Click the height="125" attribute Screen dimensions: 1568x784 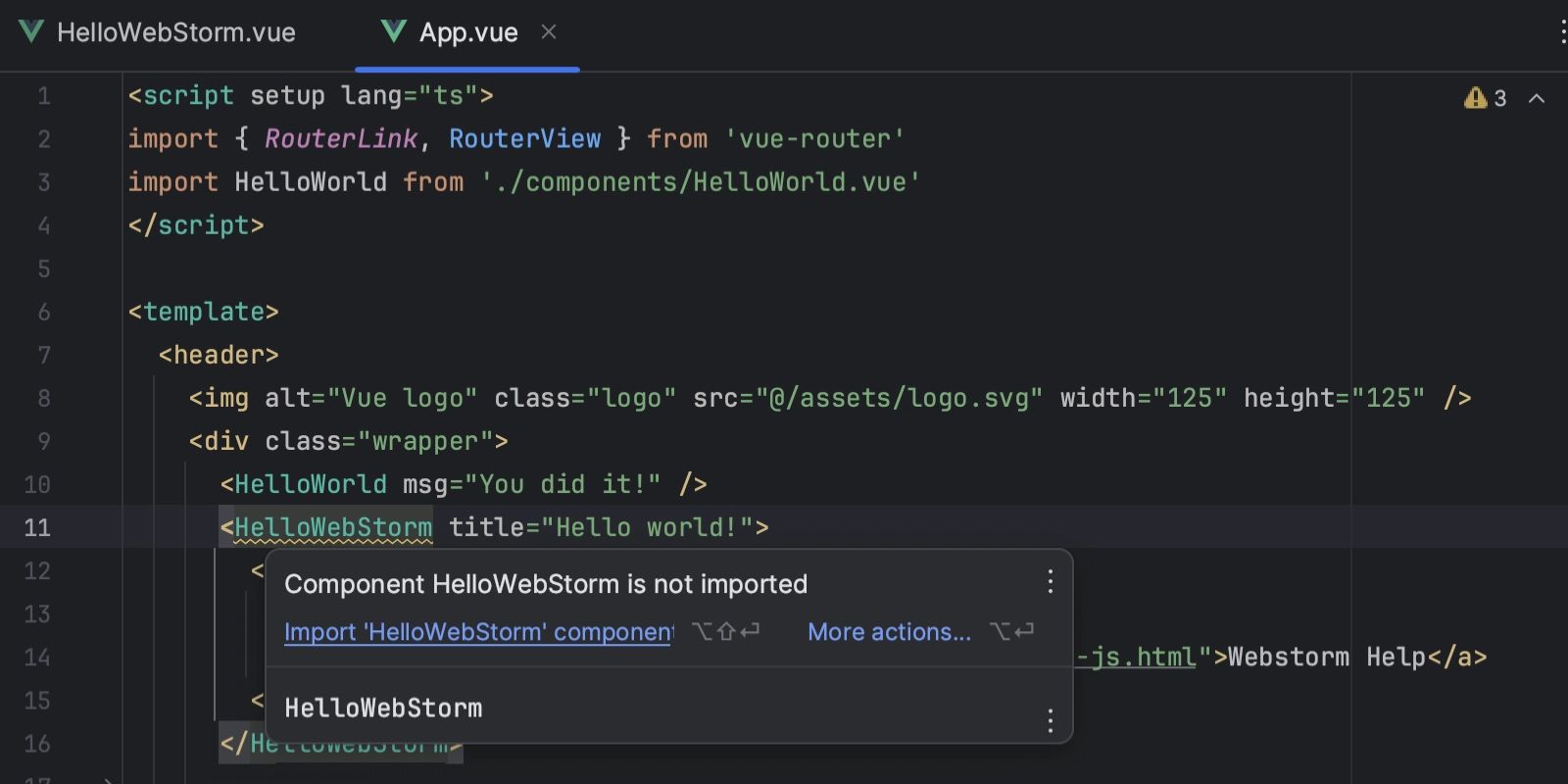[x=1334, y=398]
